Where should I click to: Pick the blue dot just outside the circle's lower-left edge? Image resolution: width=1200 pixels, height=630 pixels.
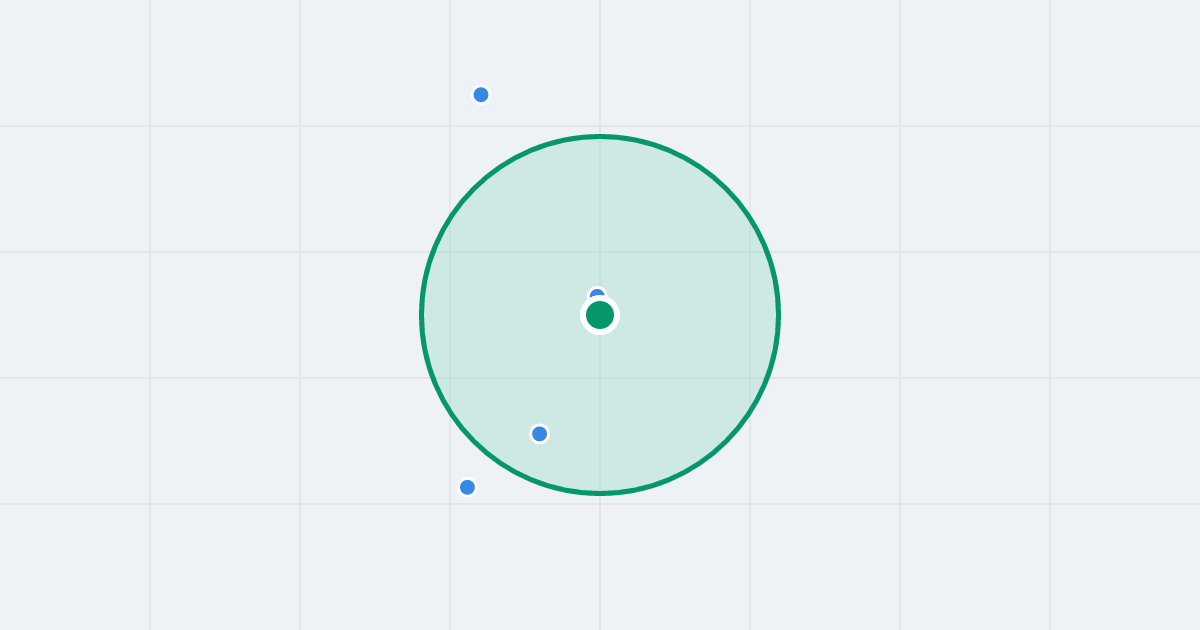[467, 487]
